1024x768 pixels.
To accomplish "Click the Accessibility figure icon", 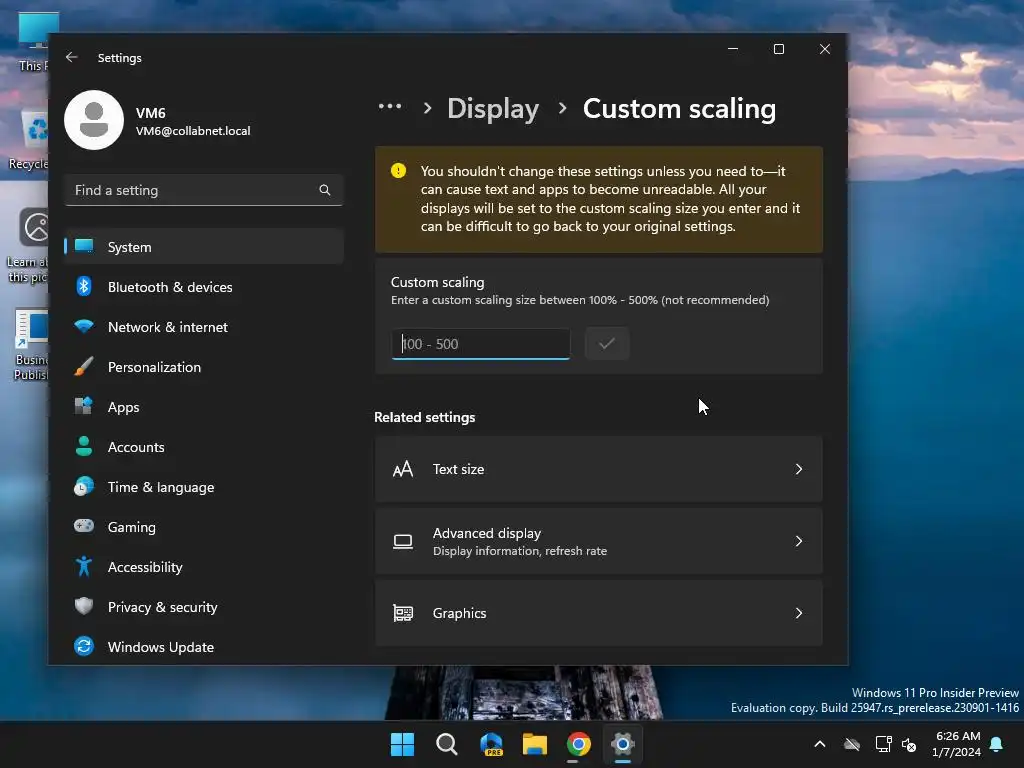I will (x=84, y=566).
